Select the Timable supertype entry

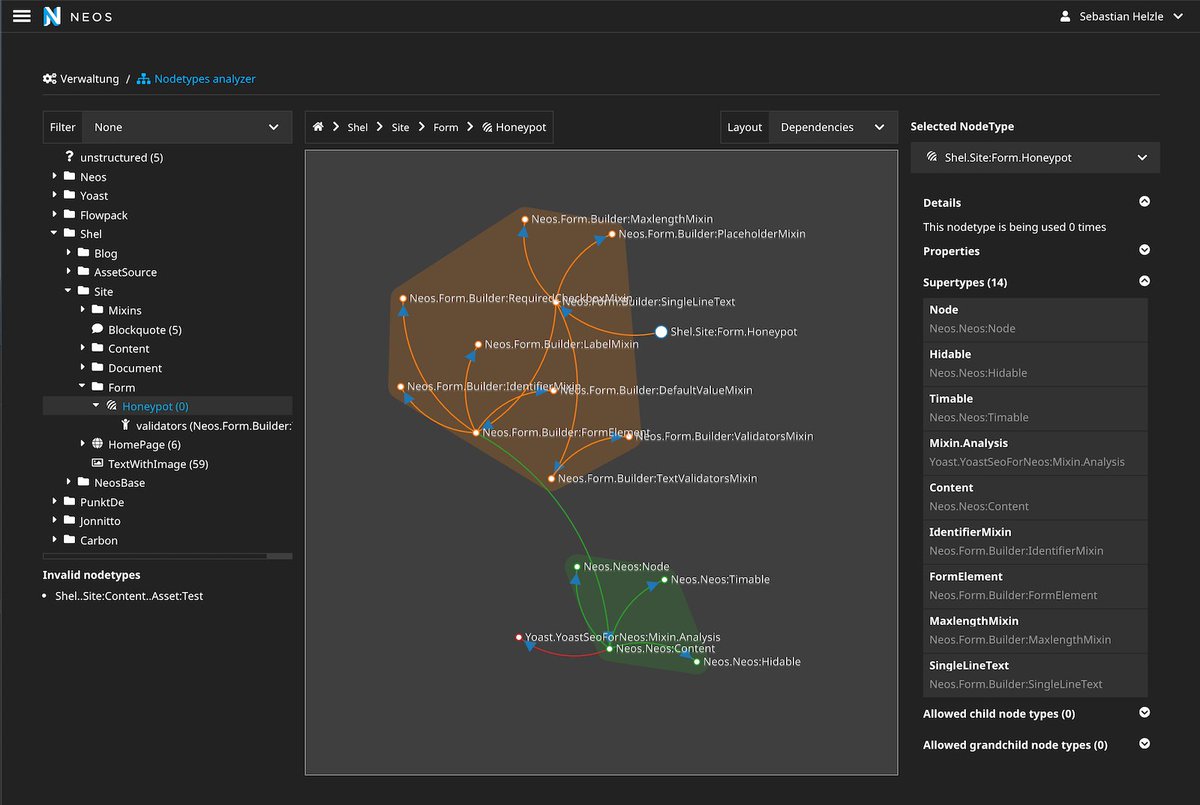[x=1035, y=408]
